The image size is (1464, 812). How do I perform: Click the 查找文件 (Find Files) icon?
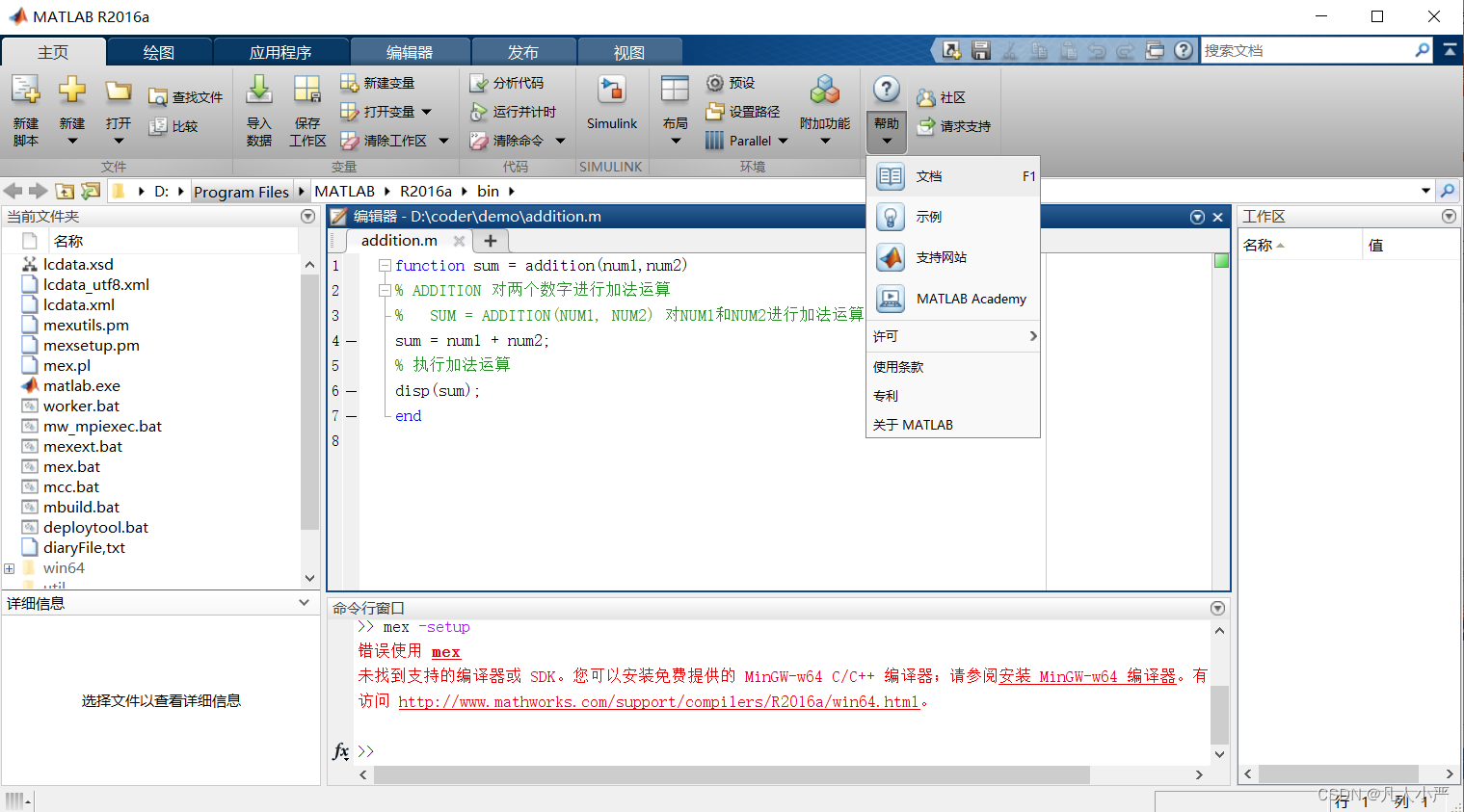[x=185, y=96]
